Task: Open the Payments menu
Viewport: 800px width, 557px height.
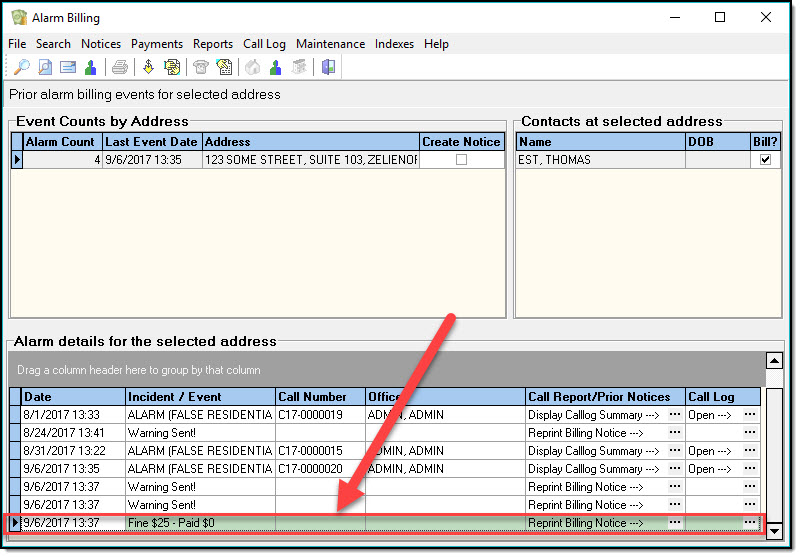Action: [157, 44]
